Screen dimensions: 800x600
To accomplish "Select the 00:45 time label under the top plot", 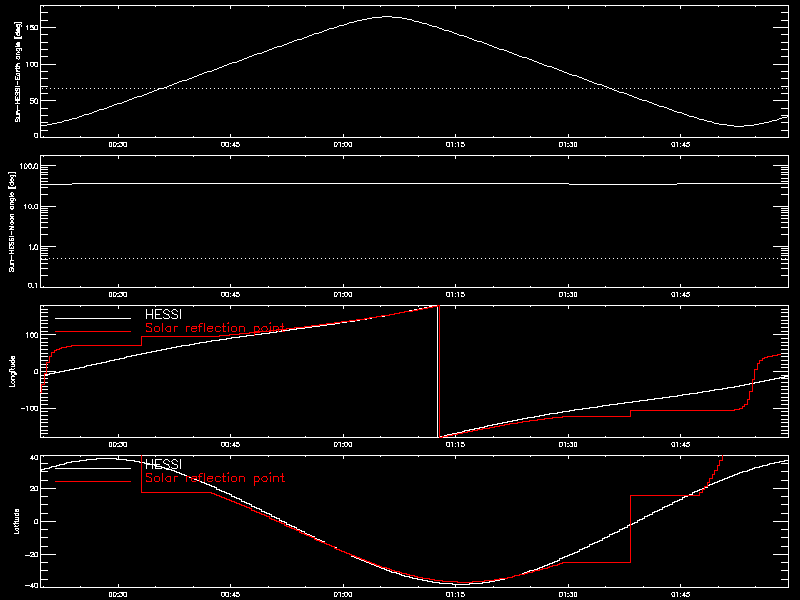I will [230, 145].
